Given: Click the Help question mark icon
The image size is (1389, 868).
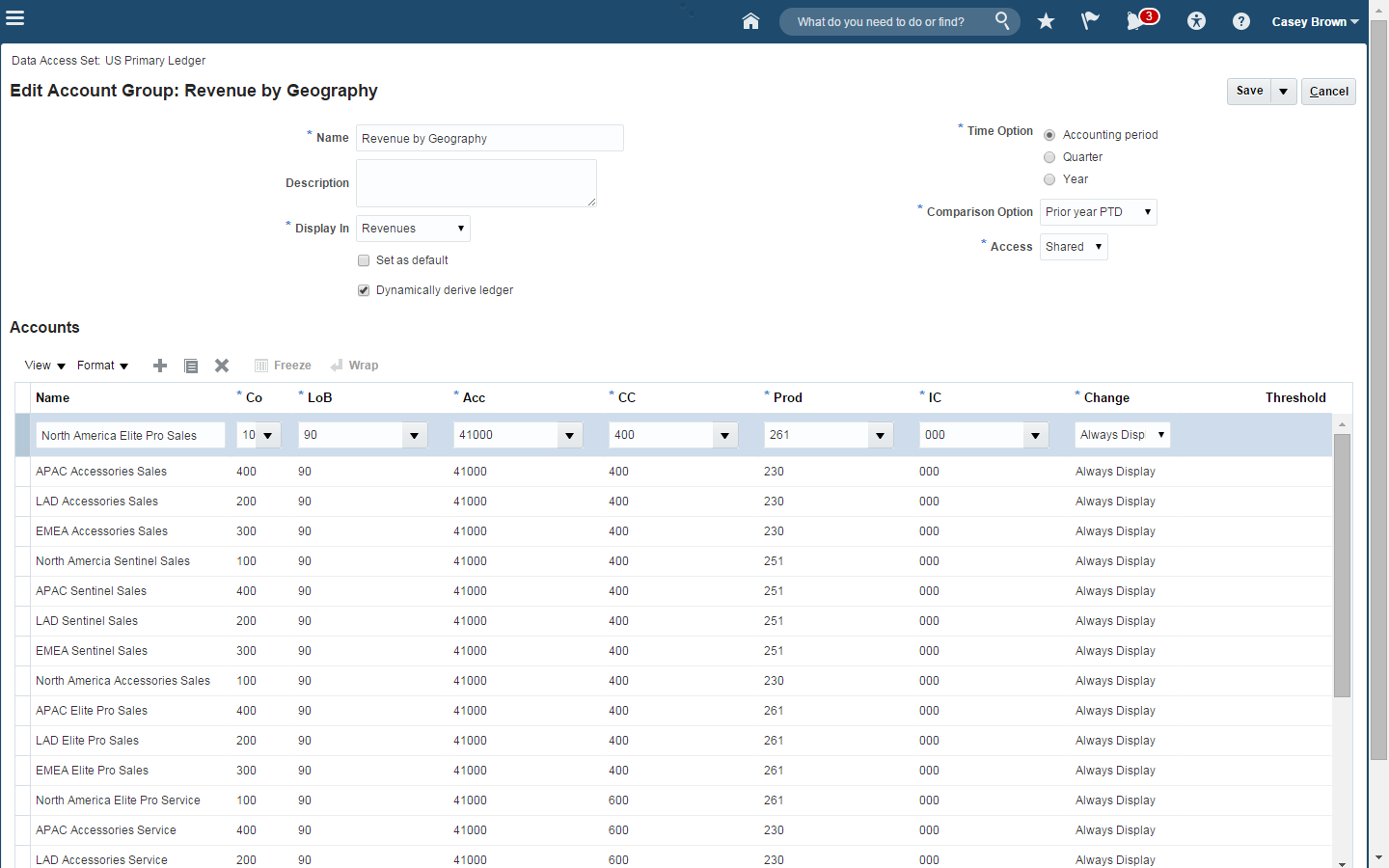Looking at the screenshot, I should coord(1241,21).
